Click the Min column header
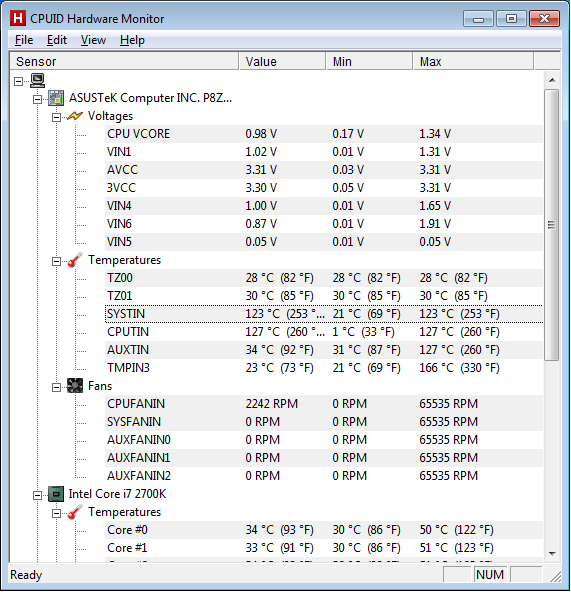Image resolution: width=571 pixels, height=592 pixels. pos(369,61)
